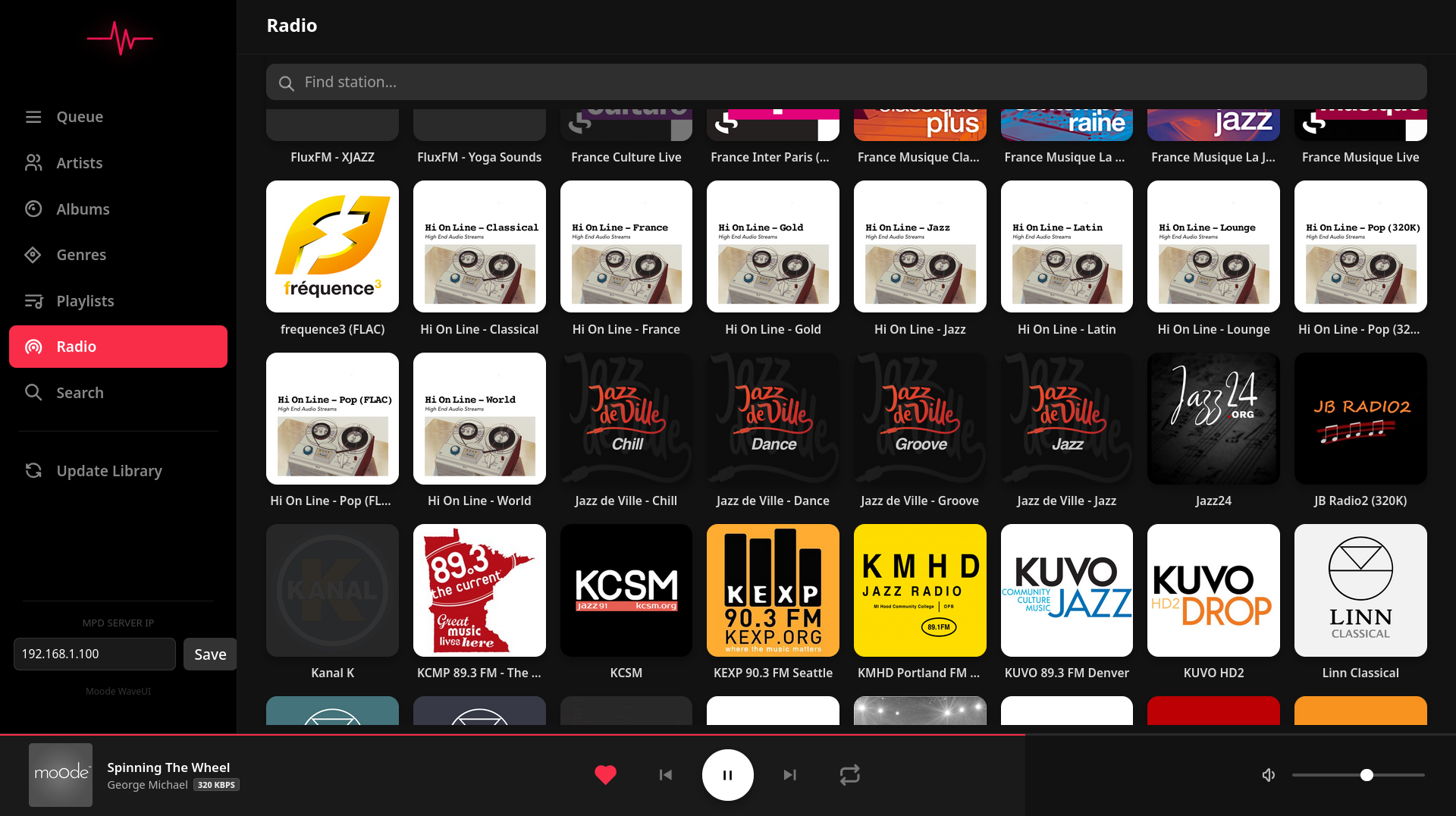The image size is (1456, 816).
Task: Play the Jazz24 station
Action: pos(1213,419)
